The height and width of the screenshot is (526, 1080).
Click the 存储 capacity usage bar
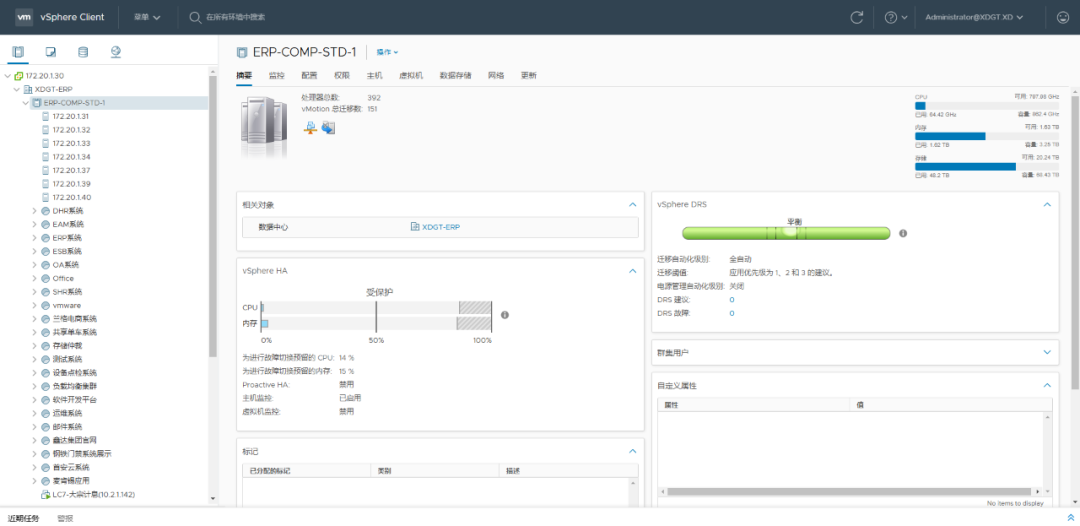pos(986,166)
